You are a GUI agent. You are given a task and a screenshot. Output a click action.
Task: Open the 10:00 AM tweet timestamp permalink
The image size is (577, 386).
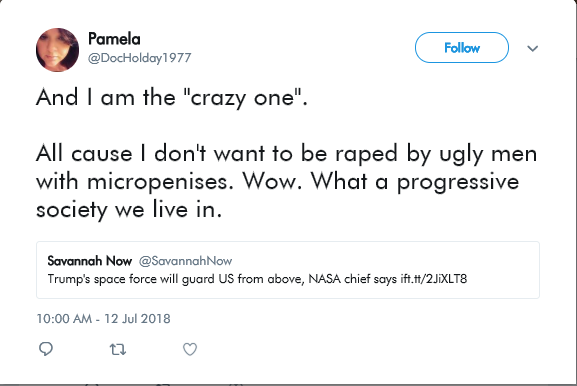tap(64, 319)
